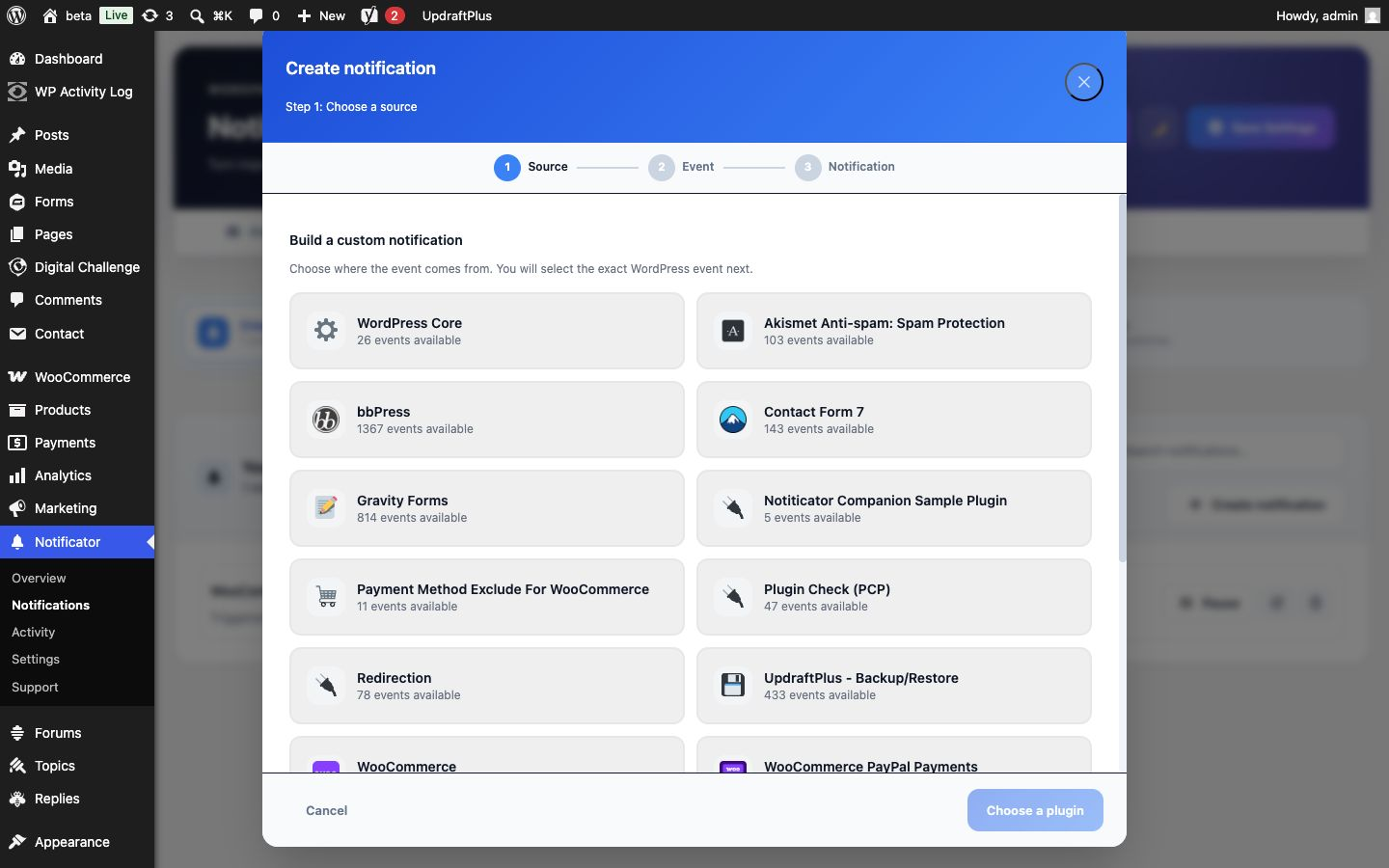Select the Akismet Anti-spam: Spam Protection title
1389x868 pixels.
tap(885, 323)
